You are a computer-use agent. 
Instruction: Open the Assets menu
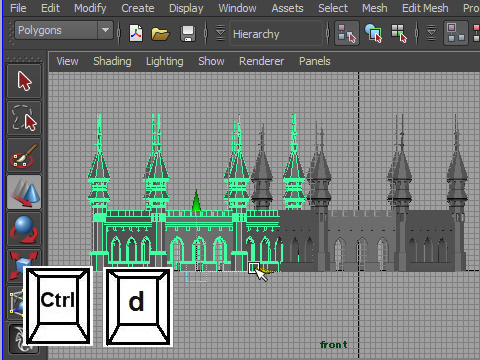pos(287,8)
